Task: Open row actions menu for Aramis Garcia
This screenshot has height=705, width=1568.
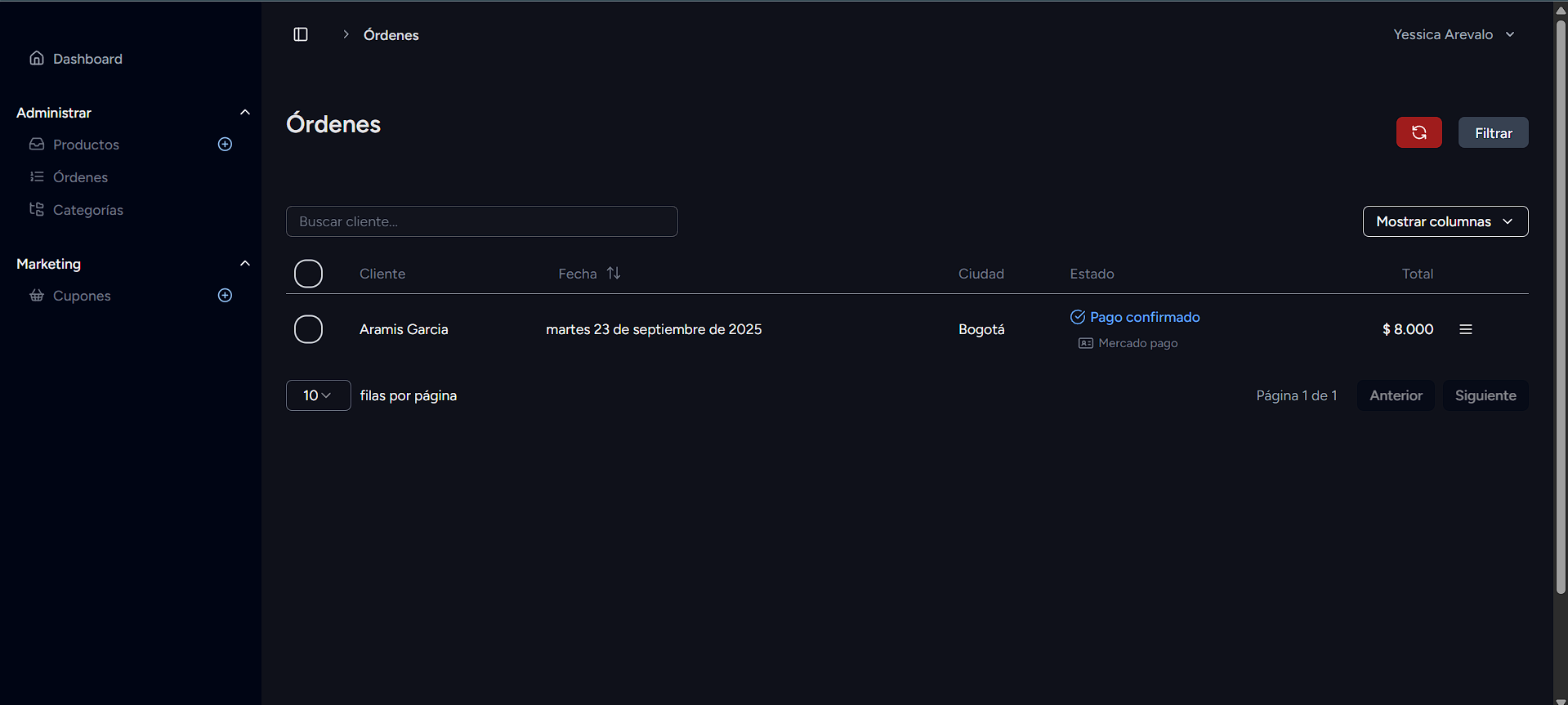Action: 1465,329
